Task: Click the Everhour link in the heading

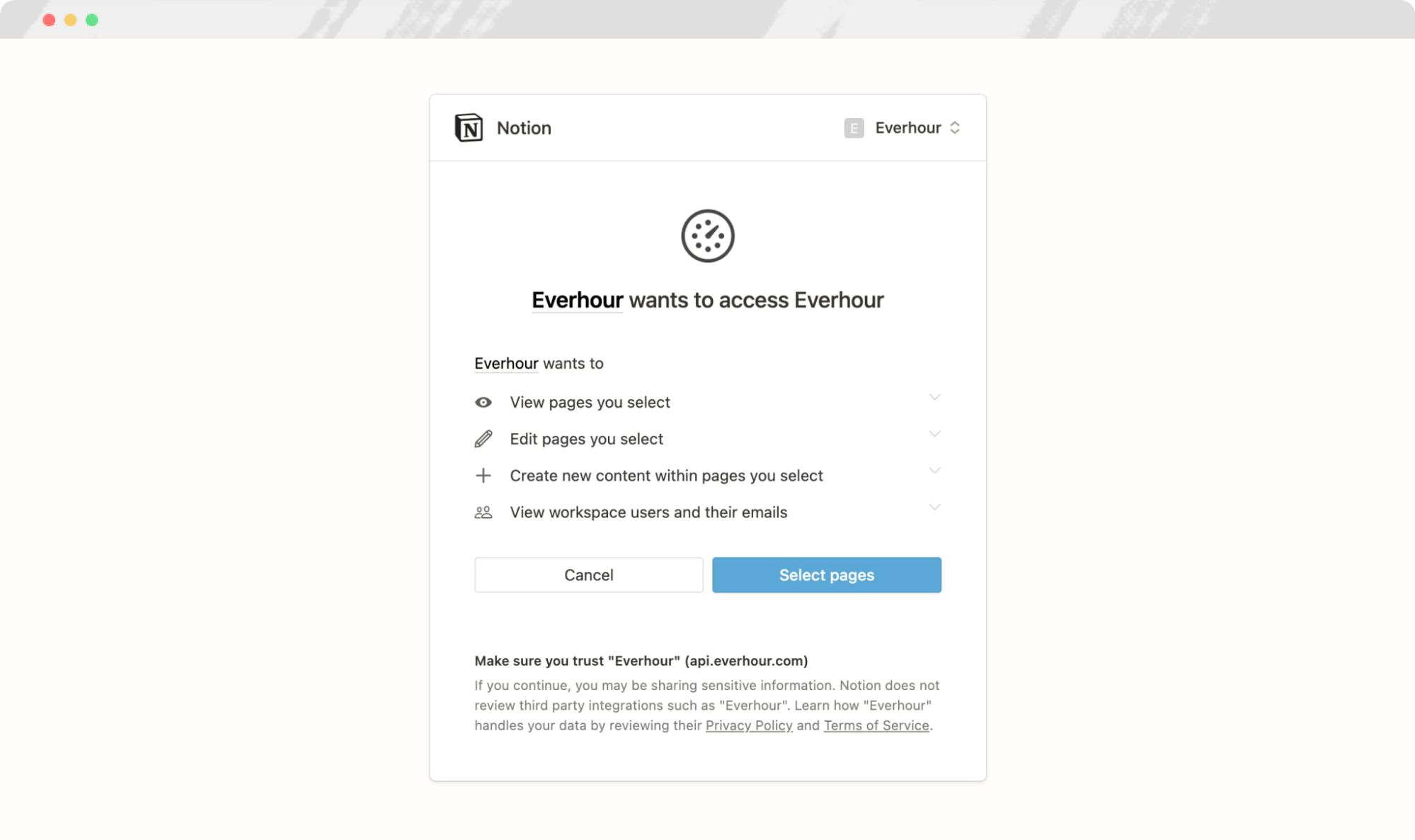Action: 577,299
